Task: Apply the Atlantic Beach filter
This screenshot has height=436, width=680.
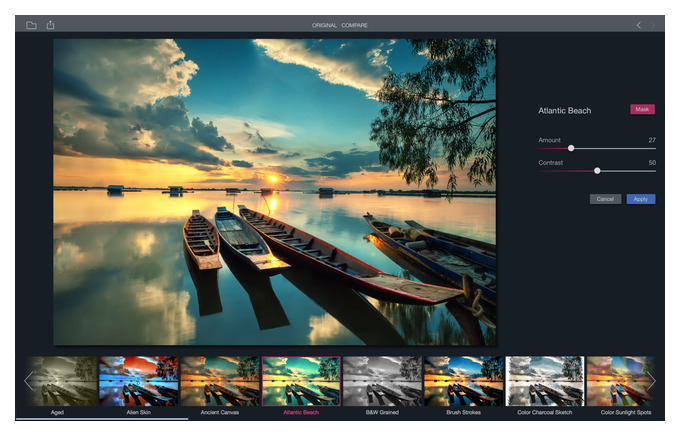Action: tap(641, 199)
